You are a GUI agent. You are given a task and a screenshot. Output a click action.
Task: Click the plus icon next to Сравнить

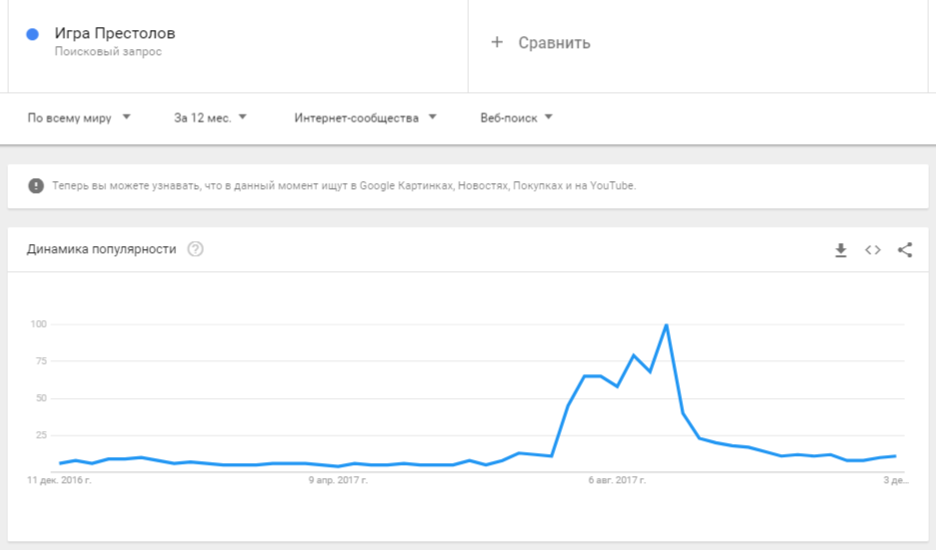pos(497,42)
